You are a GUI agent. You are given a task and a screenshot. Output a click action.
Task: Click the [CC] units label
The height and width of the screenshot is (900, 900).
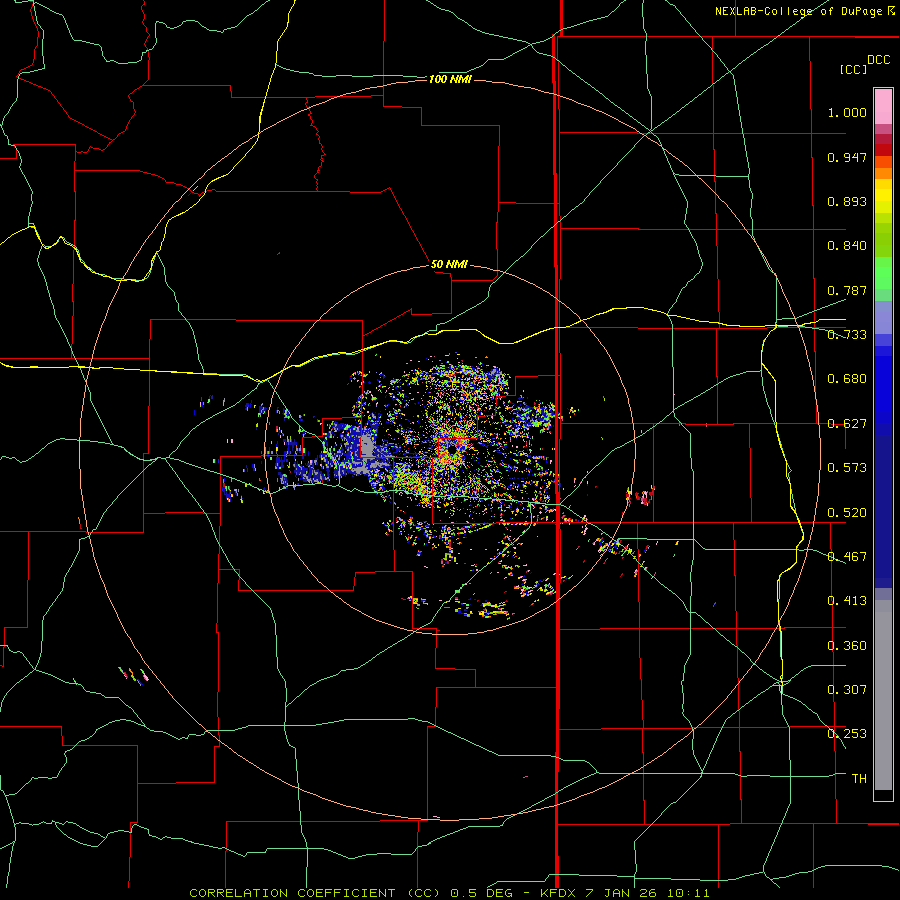point(853,69)
